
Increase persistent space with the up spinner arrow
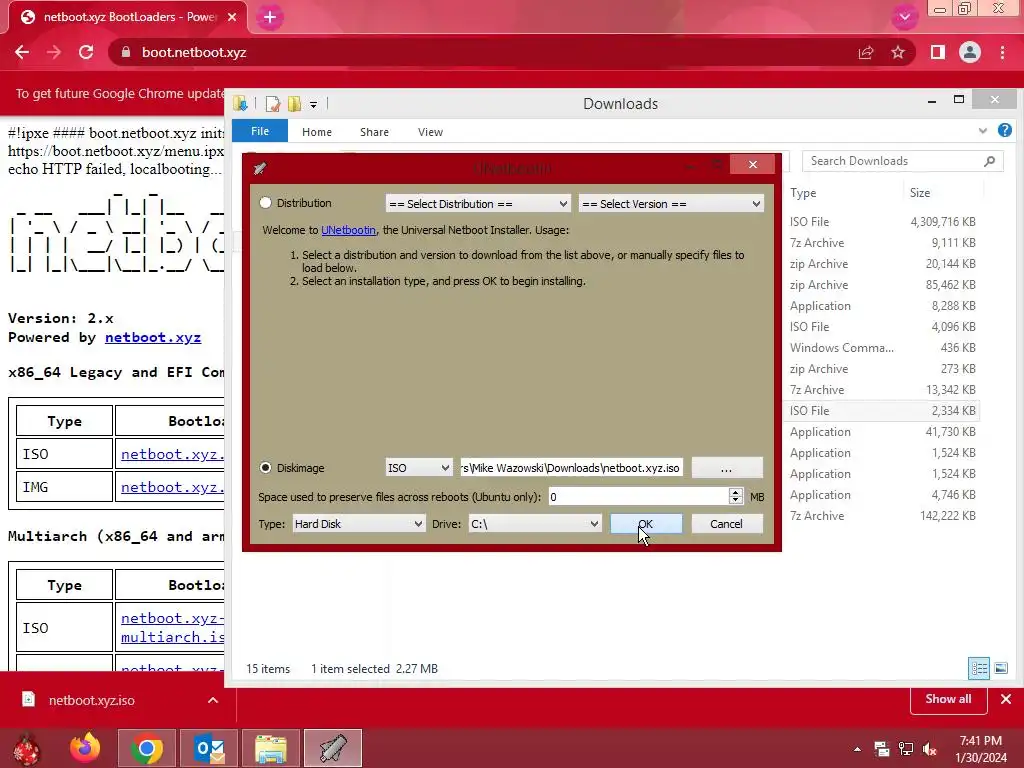click(x=735, y=492)
